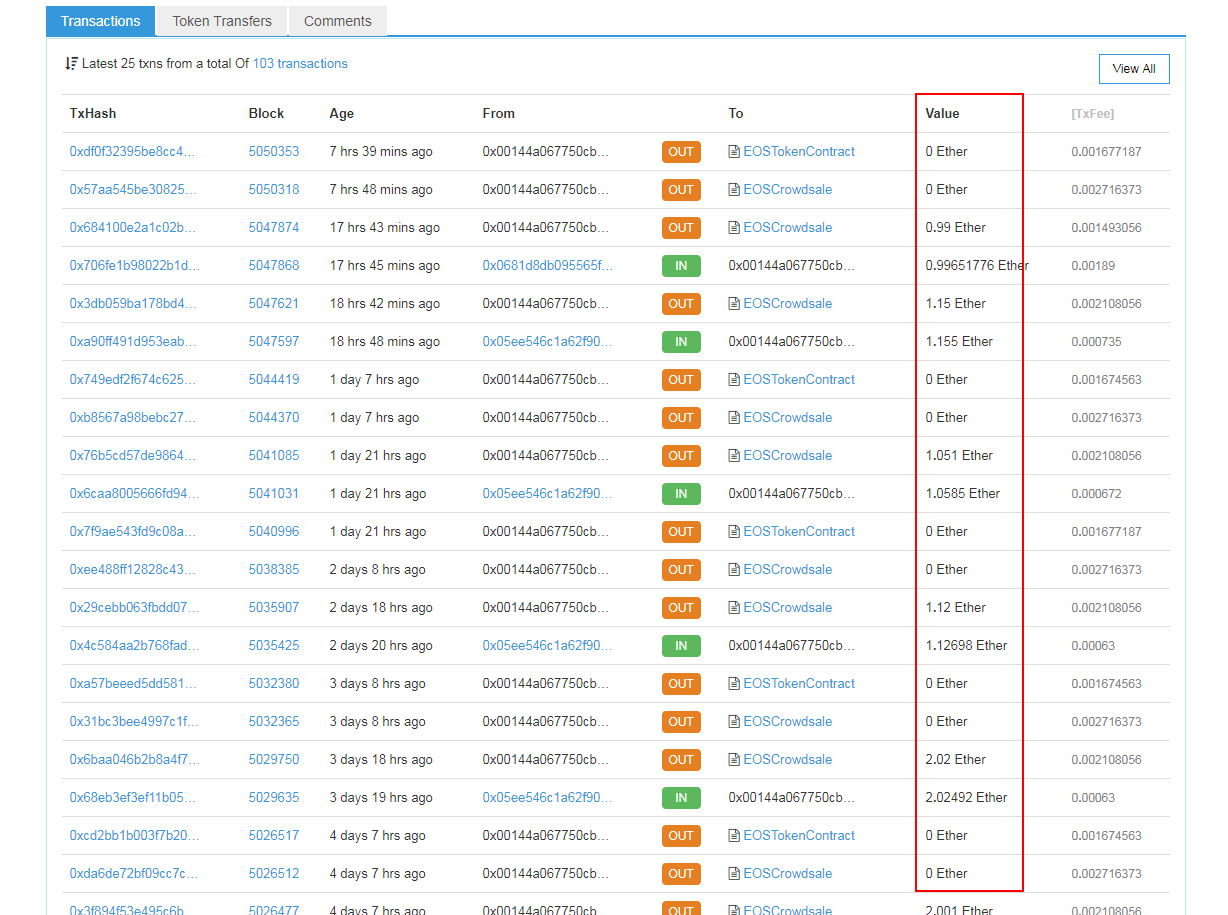Open transaction hash 0x4c584aa2b768fad

[x=134, y=646]
